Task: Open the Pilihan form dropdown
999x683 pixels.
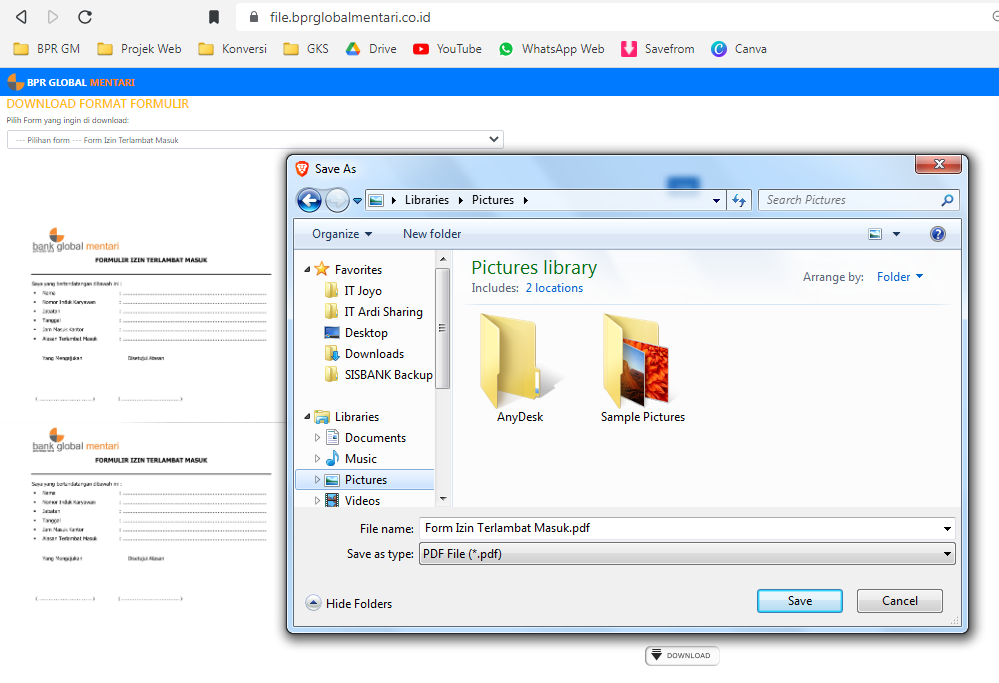Action: pos(255,140)
